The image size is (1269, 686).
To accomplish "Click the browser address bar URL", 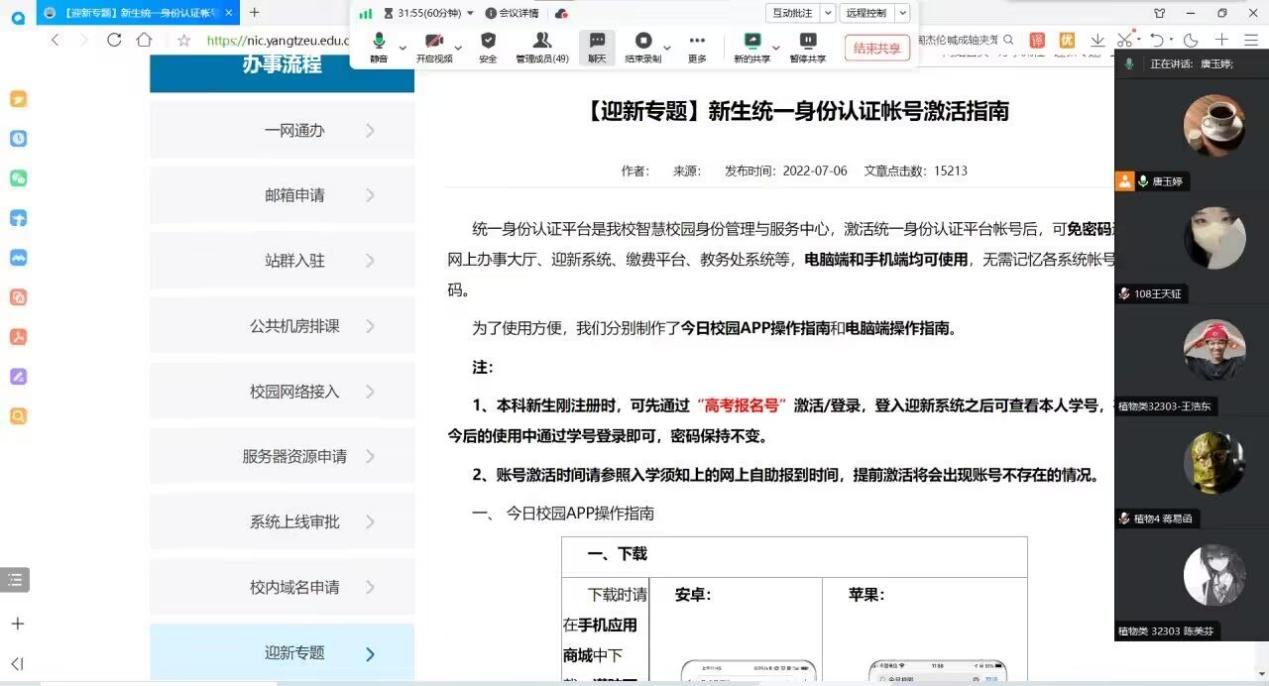I will click(x=277, y=41).
